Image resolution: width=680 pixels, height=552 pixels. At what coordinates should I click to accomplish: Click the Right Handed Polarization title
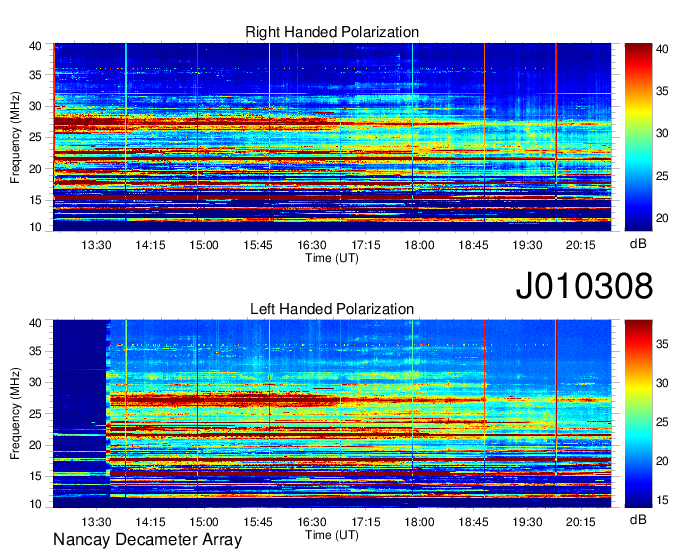point(332,32)
